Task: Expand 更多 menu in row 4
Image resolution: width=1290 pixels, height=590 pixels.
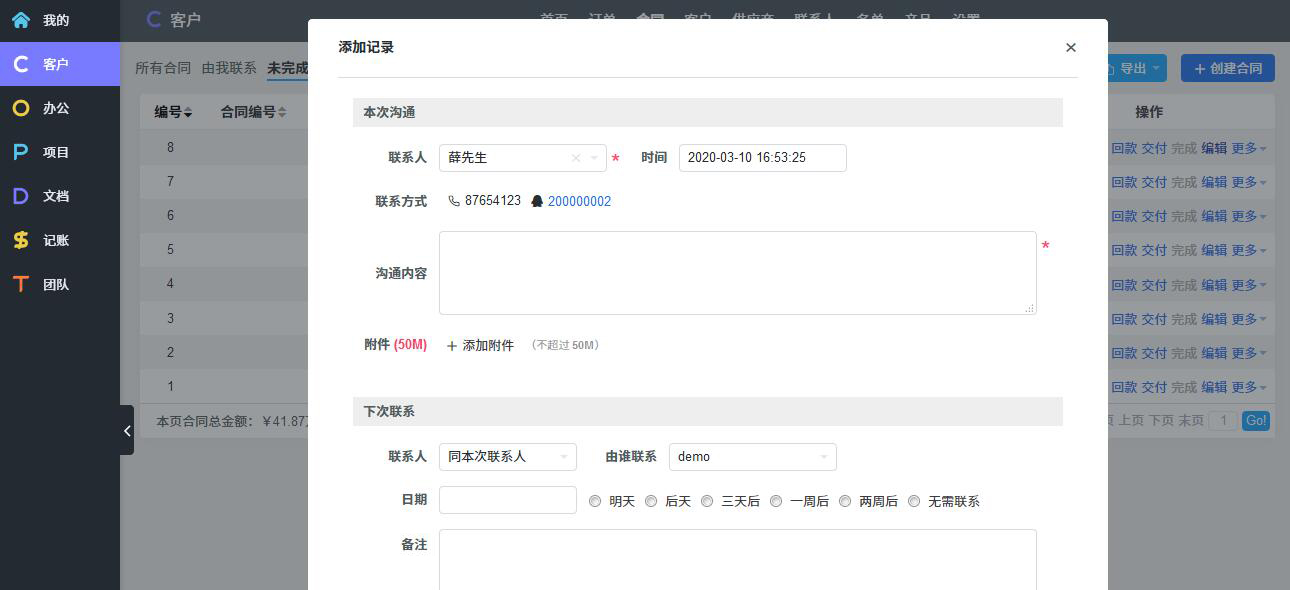Action: point(1249,285)
